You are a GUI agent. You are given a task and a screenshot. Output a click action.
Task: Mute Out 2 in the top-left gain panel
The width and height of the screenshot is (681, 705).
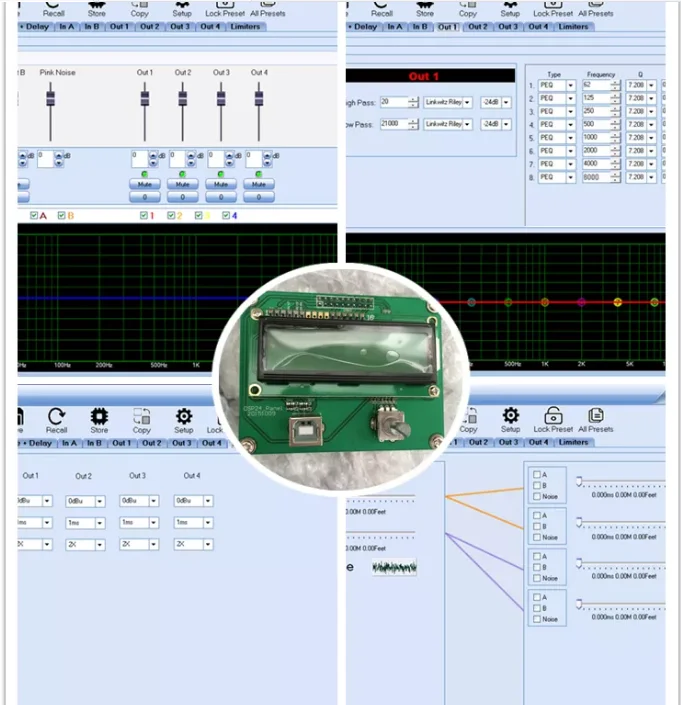click(182, 184)
